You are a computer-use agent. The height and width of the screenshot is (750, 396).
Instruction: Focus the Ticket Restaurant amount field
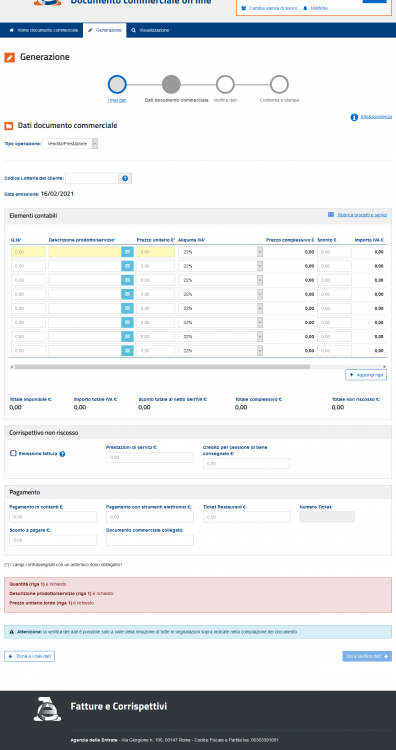tap(246, 517)
